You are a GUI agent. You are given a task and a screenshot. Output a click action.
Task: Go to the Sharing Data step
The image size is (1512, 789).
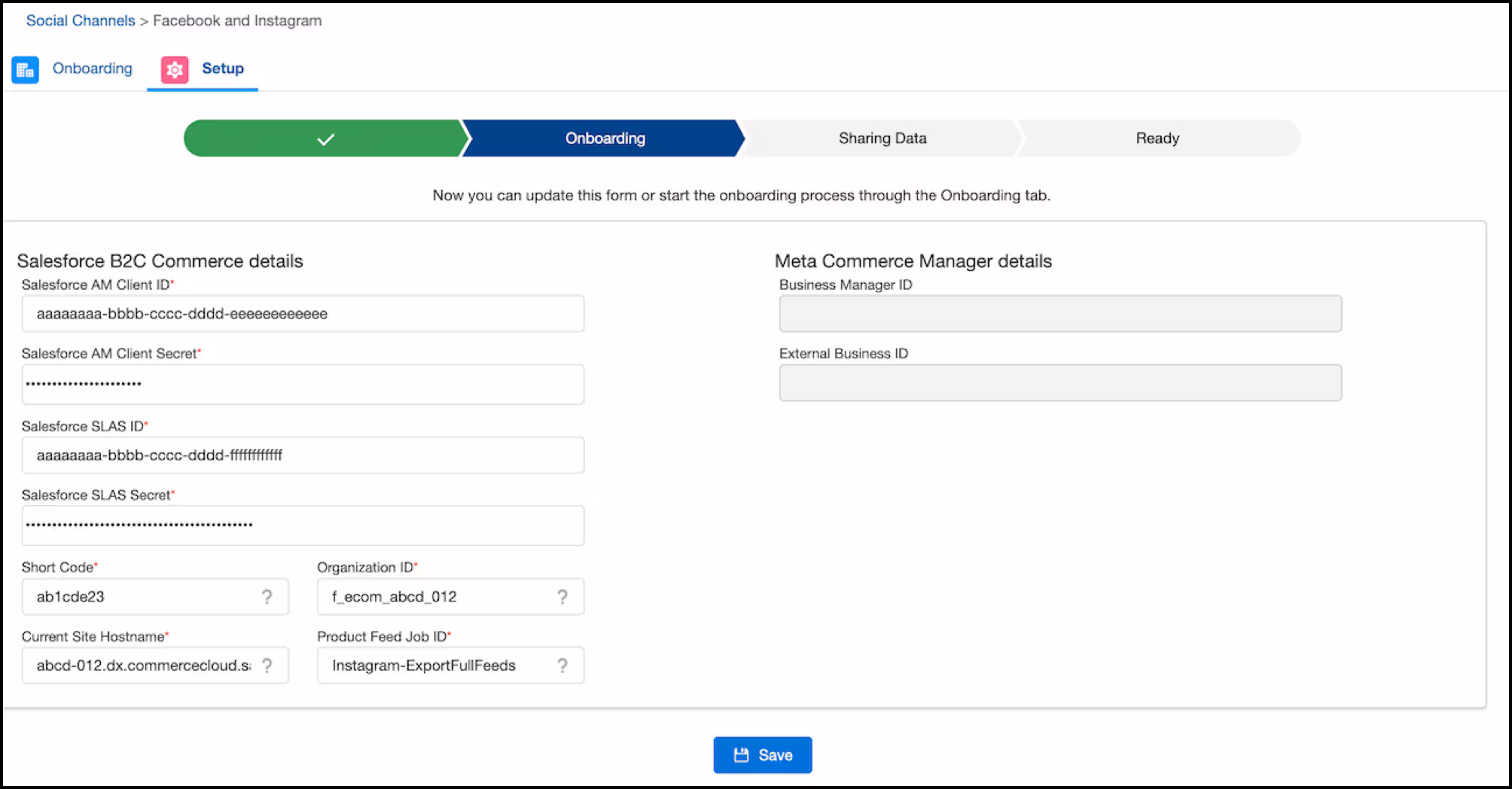point(882,139)
